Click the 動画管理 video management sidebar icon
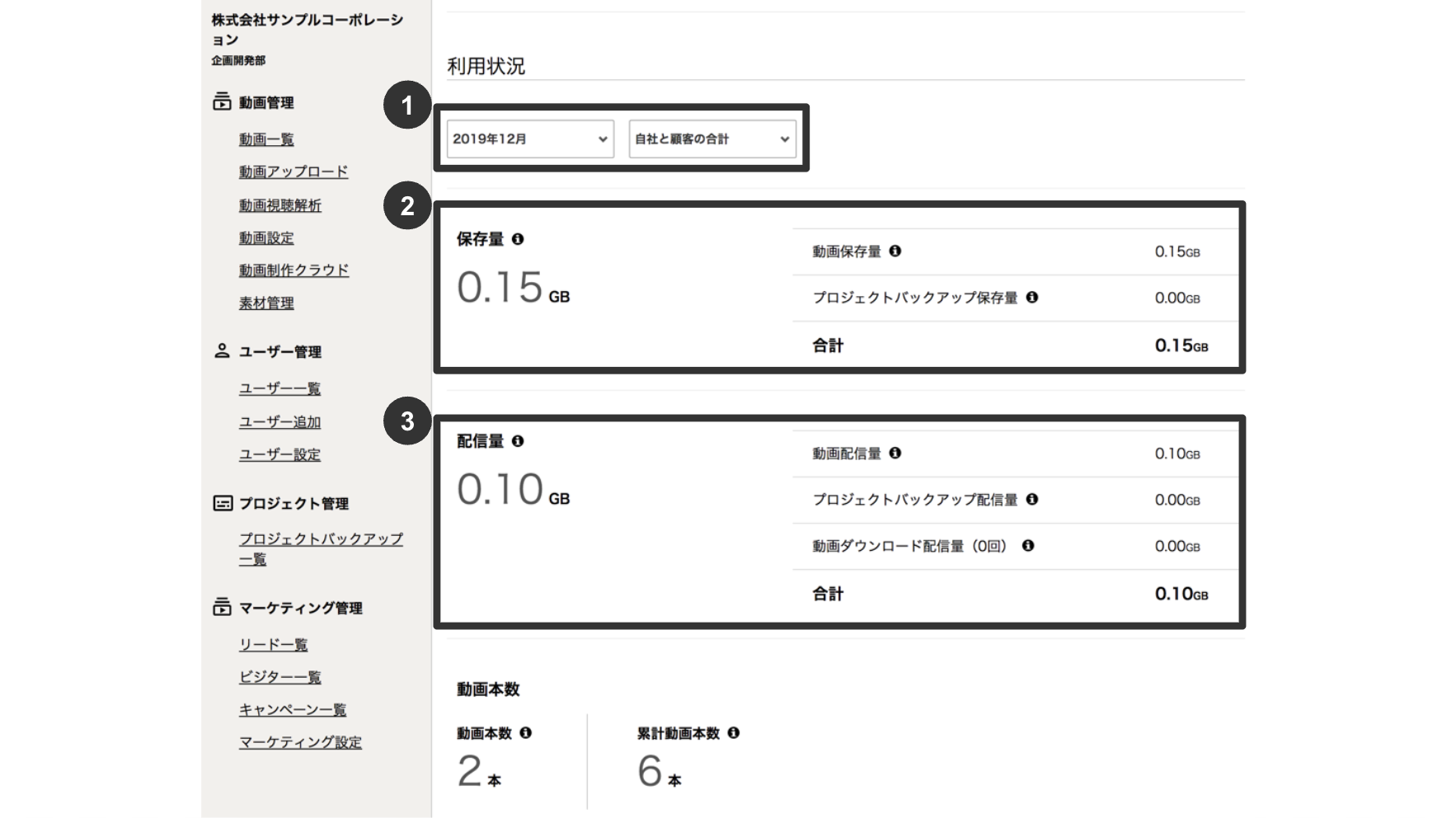Screen dimensions: 1456x818 click(x=221, y=103)
